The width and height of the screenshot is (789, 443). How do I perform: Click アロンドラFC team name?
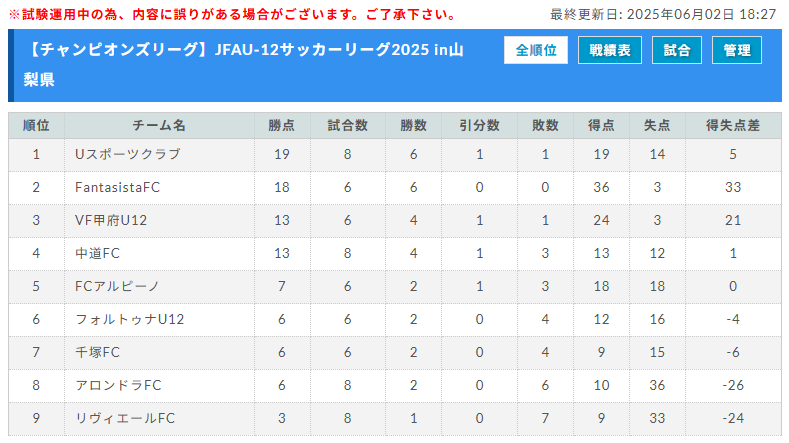click(x=118, y=385)
